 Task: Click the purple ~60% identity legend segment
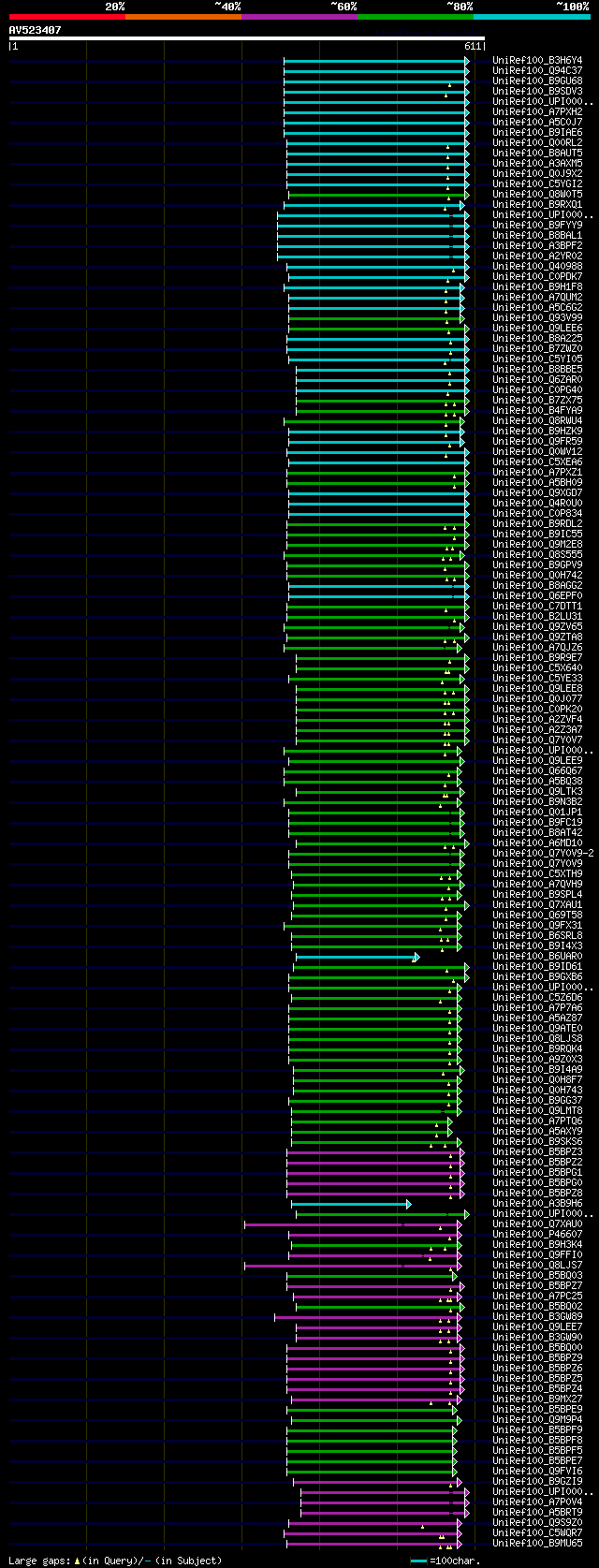coord(299,17)
